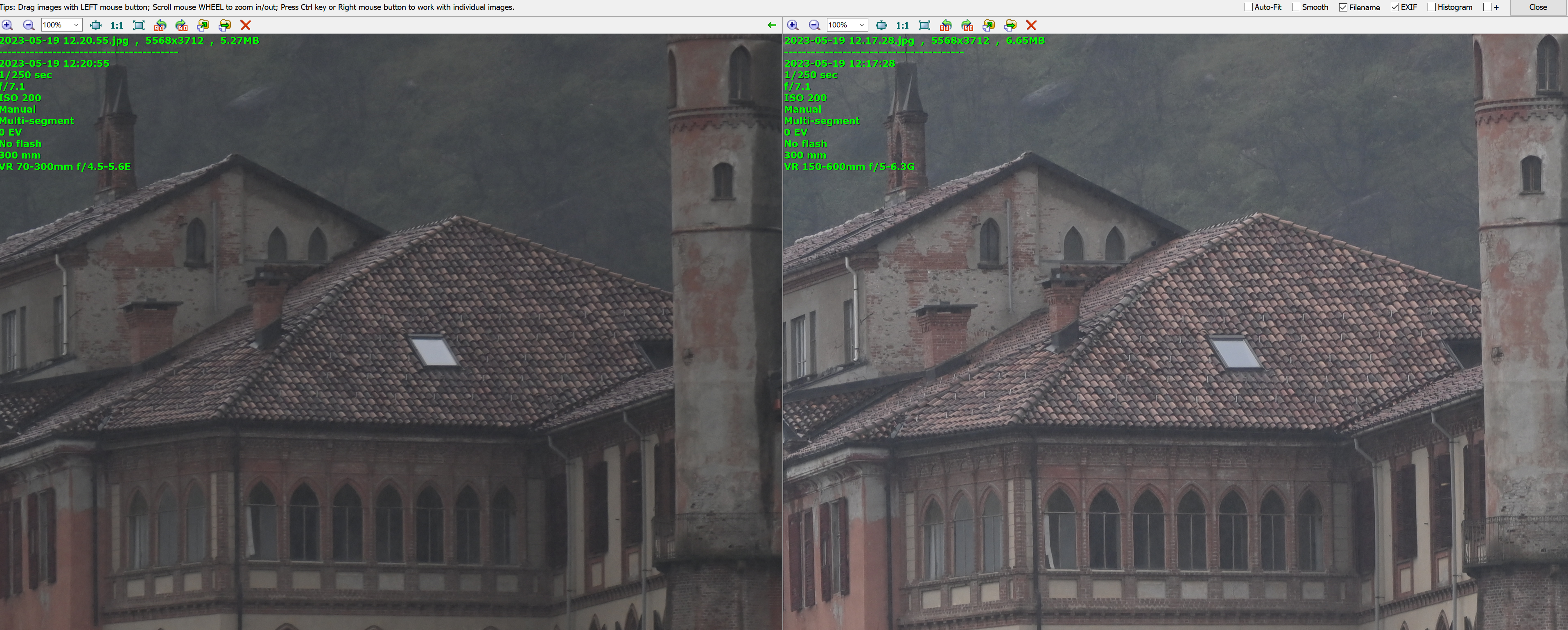The image size is (1568, 630).
Task: Fit left image width icon
Action: [95, 25]
